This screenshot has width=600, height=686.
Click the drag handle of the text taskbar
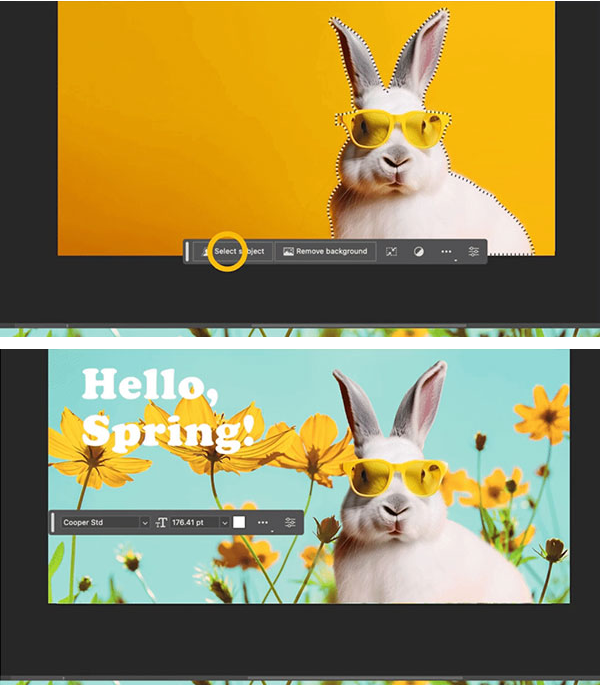53,522
